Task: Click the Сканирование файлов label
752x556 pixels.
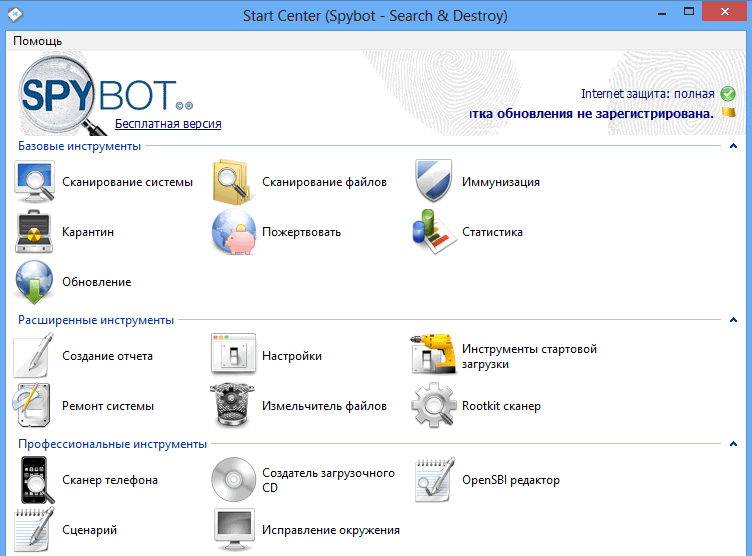Action: [324, 182]
